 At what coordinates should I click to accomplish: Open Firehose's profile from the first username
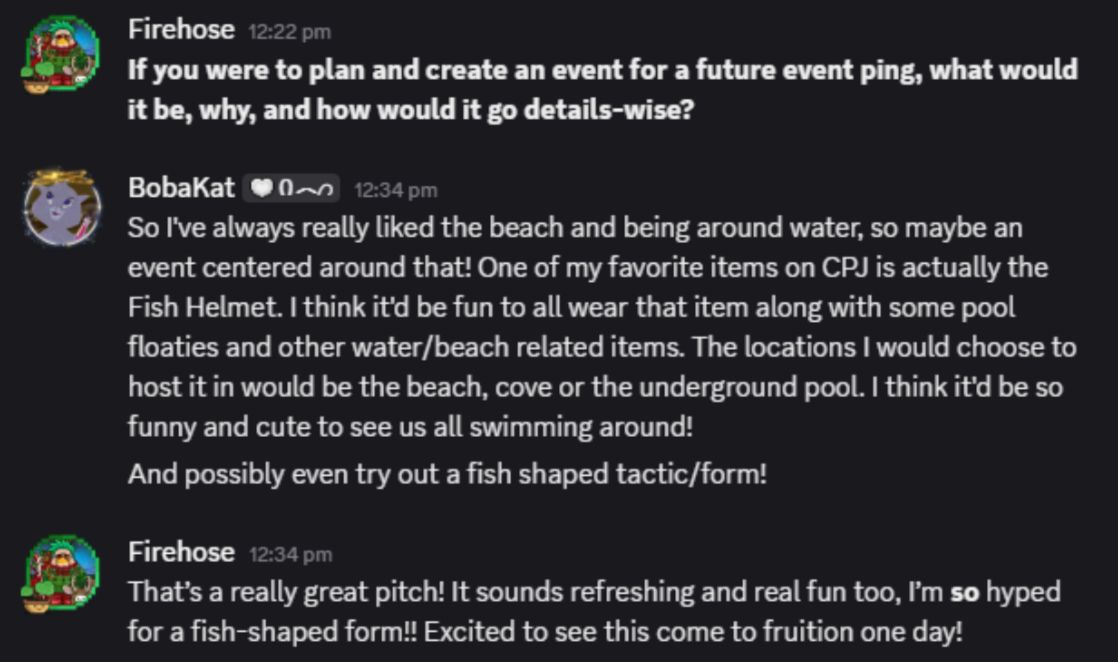coord(181,30)
